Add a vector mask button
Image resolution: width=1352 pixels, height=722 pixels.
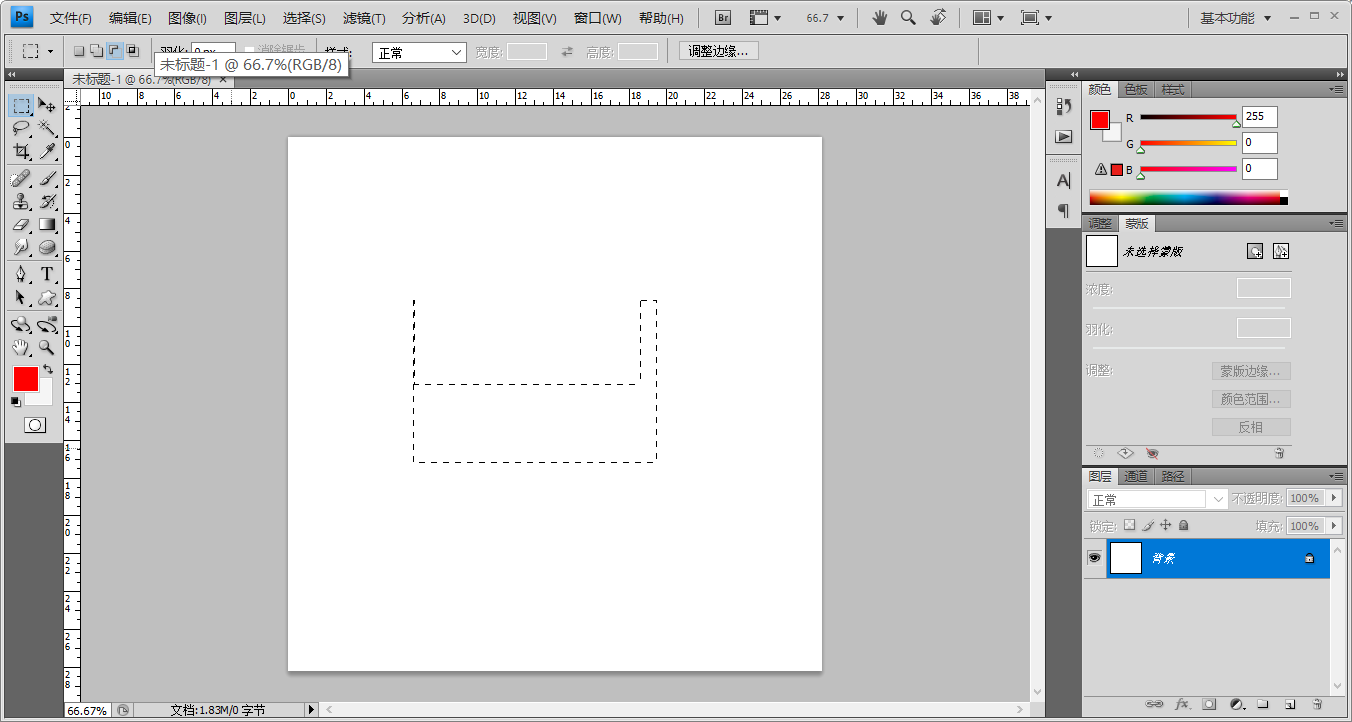[1281, 251]
